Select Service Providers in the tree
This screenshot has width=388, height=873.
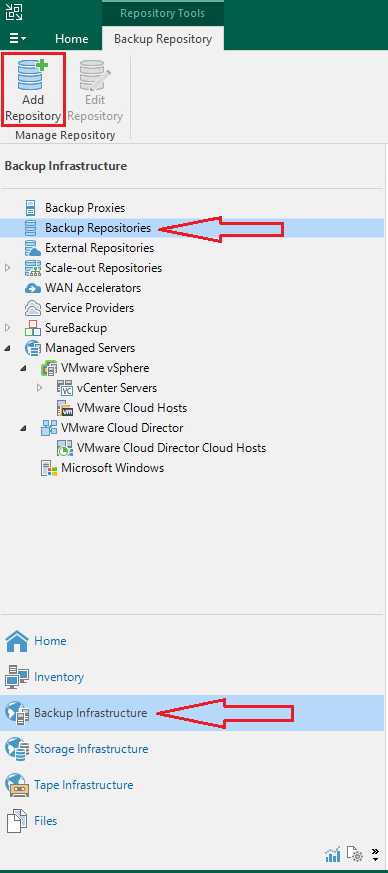(89, 308)
